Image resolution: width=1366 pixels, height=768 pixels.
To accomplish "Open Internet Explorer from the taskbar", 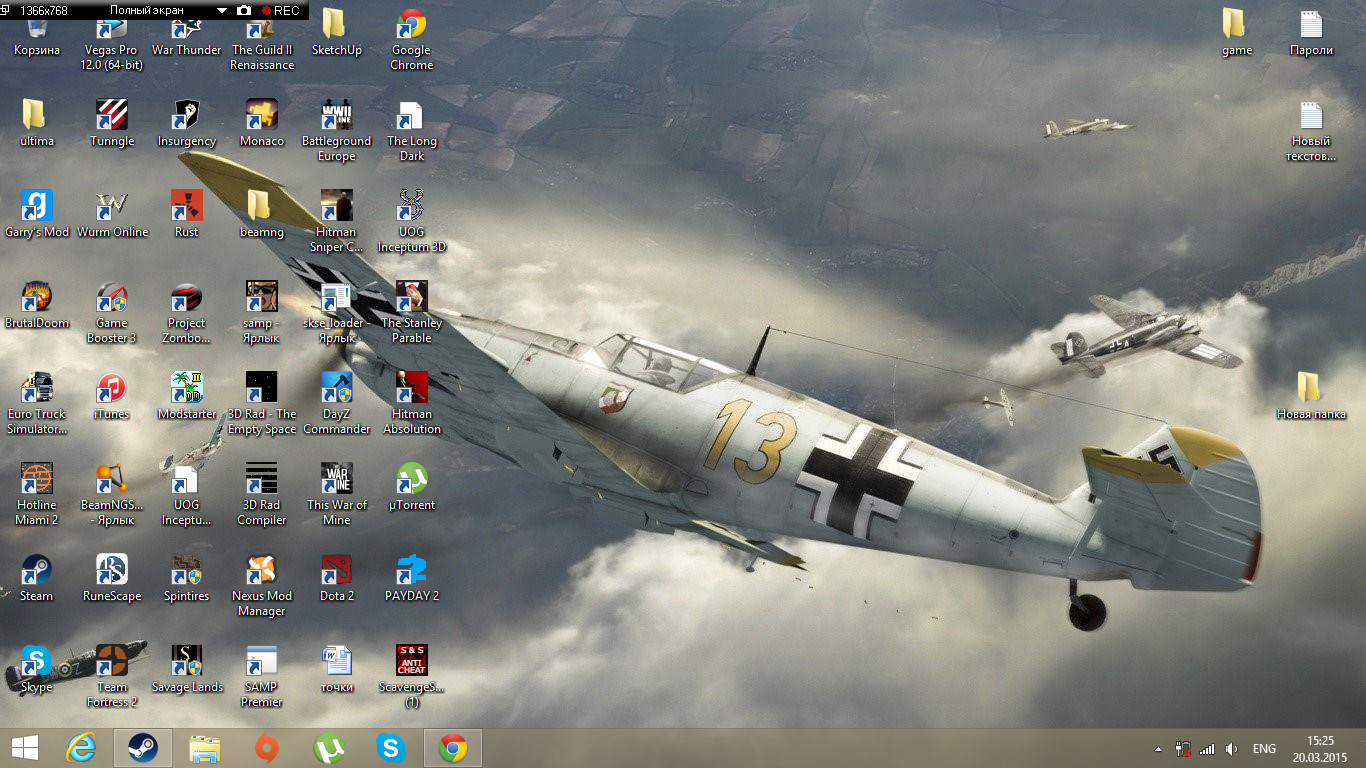I will (81, 748).
